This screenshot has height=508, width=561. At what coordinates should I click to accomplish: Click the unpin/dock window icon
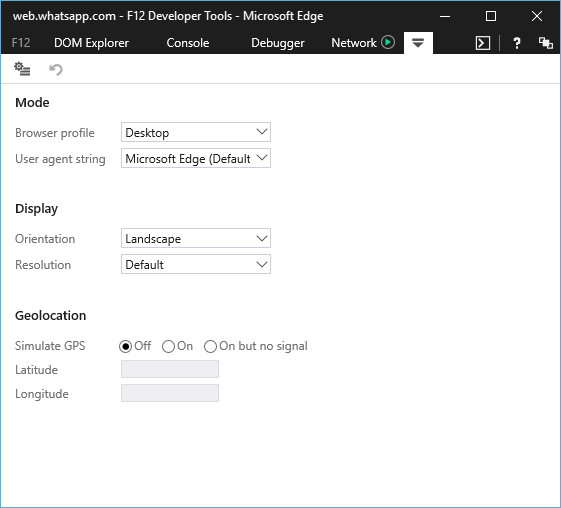(546, 43)
